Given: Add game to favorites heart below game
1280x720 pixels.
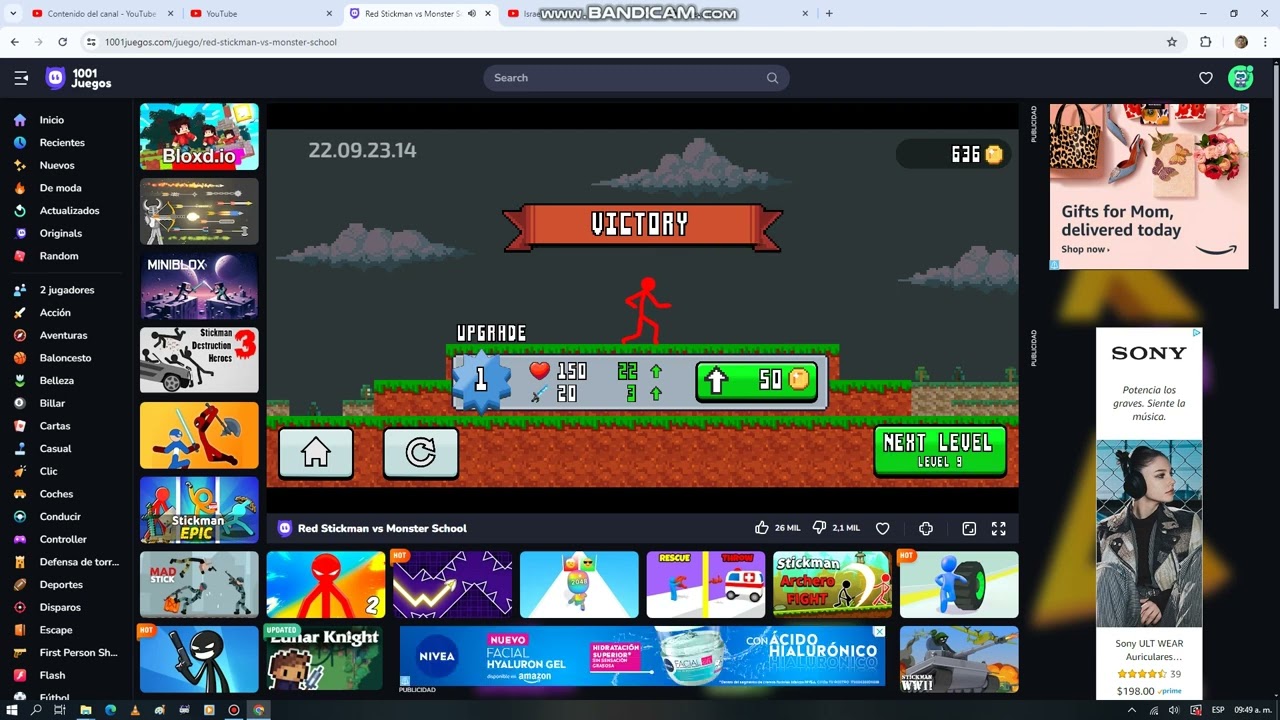Looking at the screenshot, I should 882,528.
